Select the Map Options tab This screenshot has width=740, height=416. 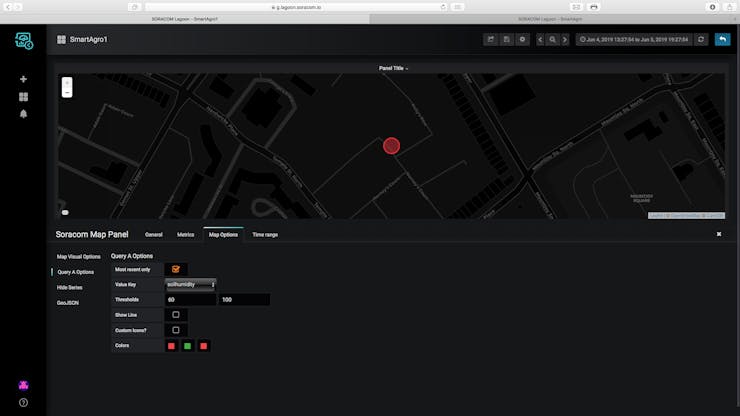(223, 235)
